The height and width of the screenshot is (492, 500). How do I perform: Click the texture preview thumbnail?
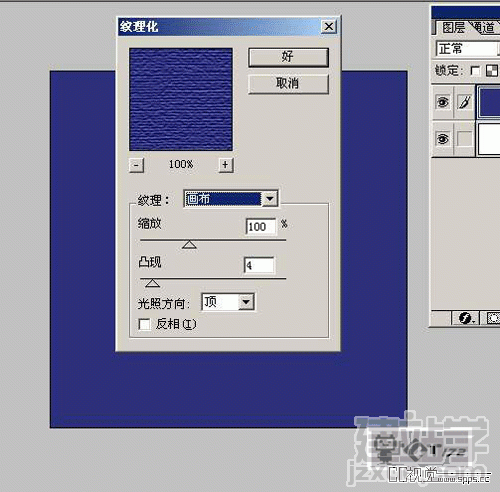[x=181, y=99]
